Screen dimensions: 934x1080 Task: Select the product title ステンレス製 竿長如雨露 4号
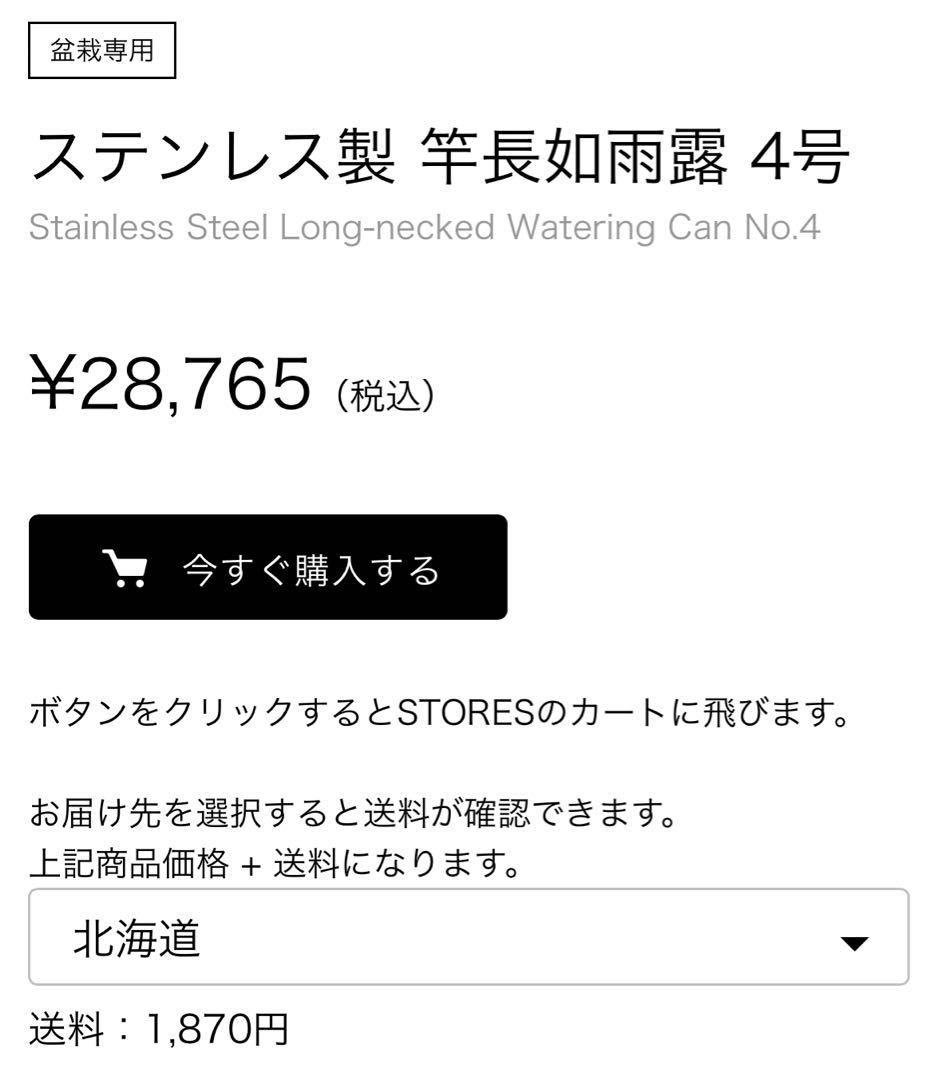click(440, 155)
